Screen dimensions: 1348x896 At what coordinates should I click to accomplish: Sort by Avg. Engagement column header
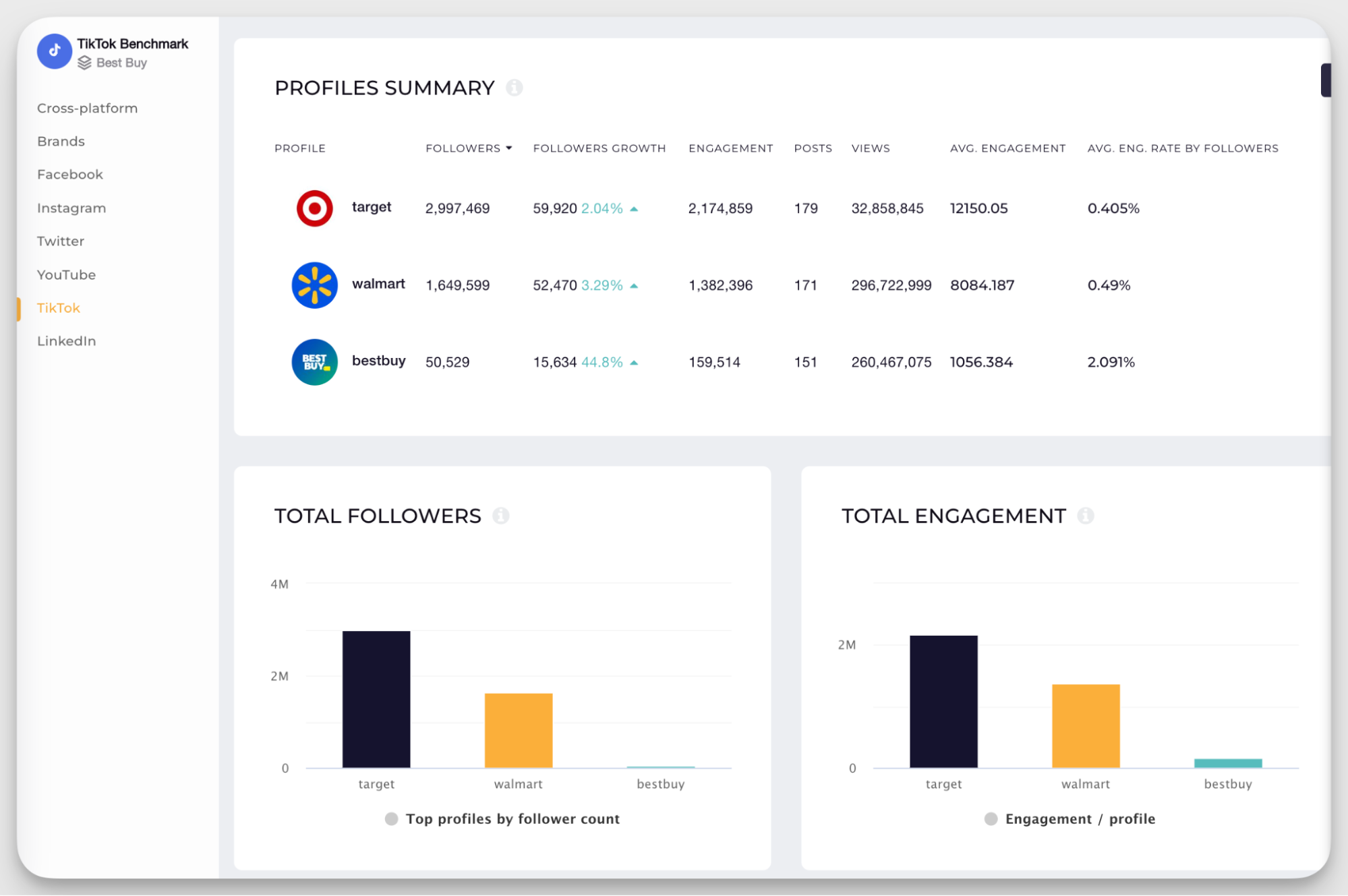coord(1008,148)
